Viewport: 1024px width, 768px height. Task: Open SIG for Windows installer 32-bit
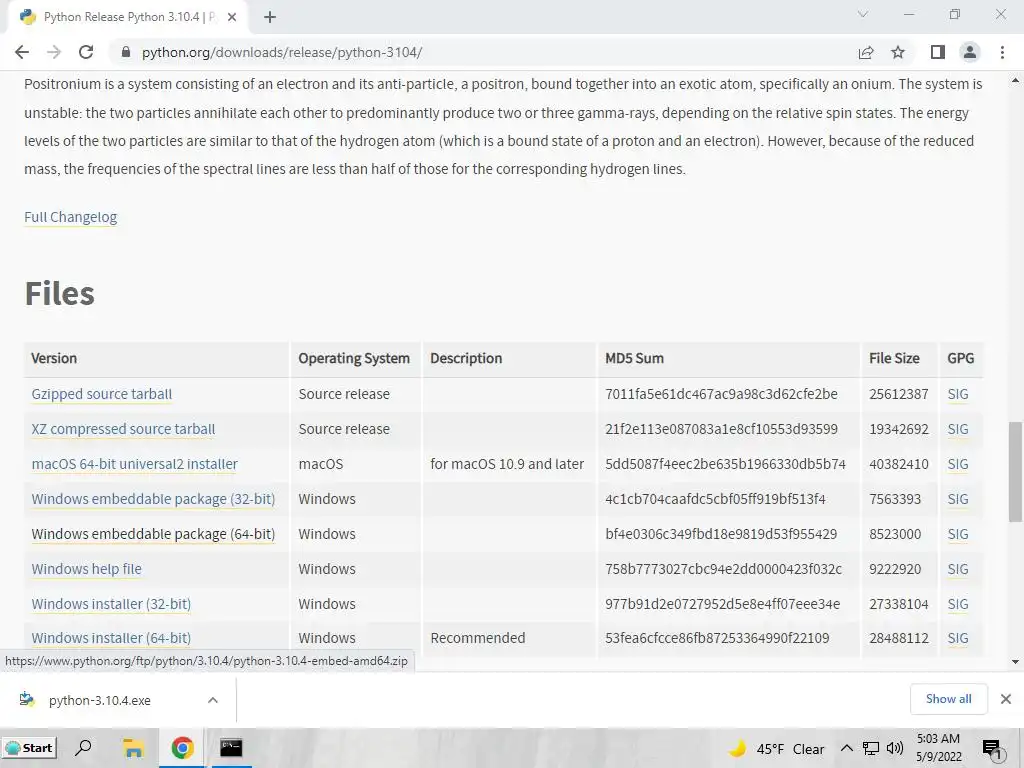[x=958, y=604]
